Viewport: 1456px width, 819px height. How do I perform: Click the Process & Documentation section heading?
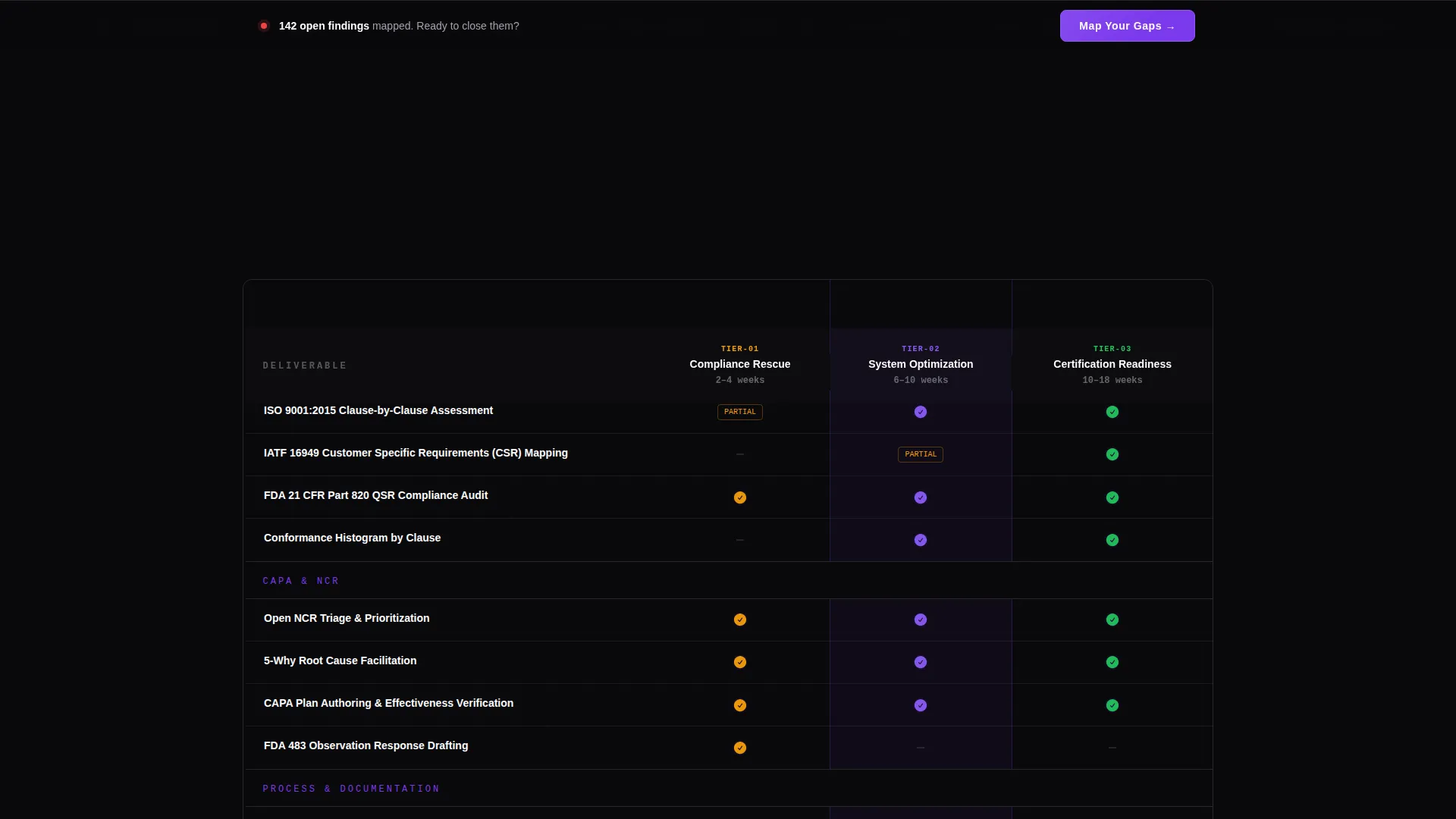click(351, 789)
